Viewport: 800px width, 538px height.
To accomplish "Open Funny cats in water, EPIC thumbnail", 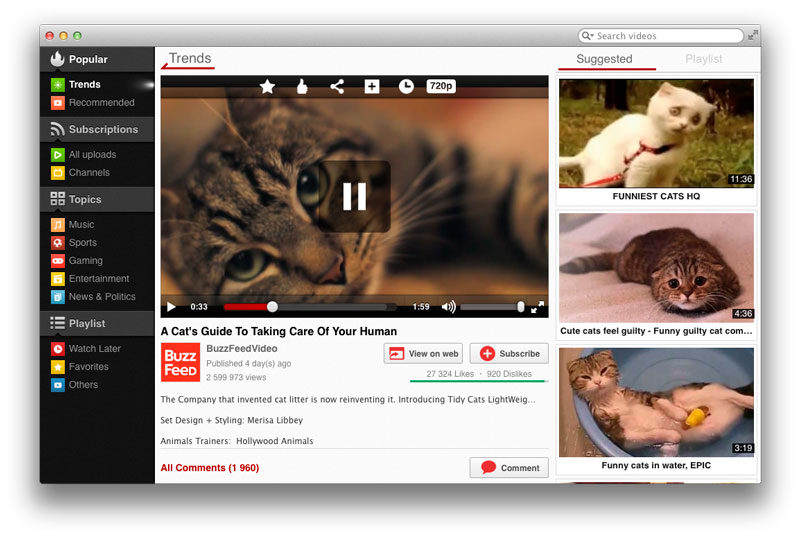I will (x=656, y=403).
